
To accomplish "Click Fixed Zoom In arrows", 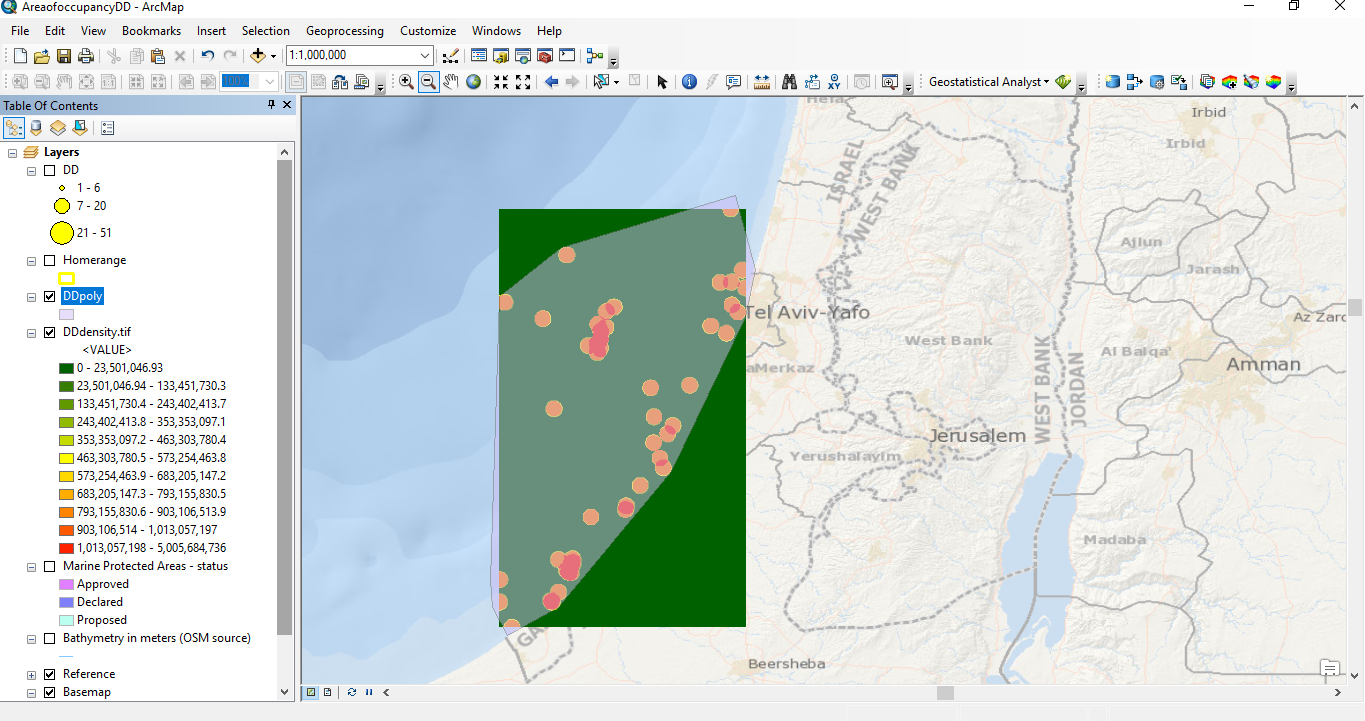I will [501, 82].
